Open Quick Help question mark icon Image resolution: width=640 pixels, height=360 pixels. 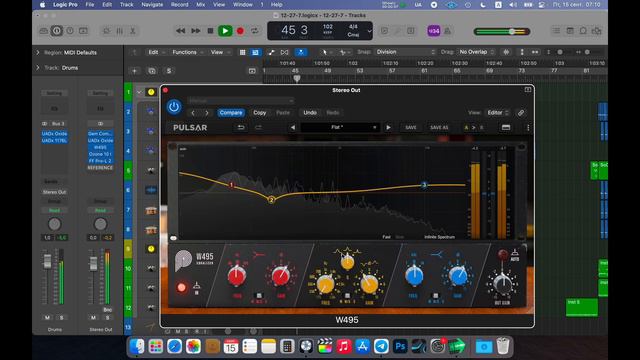pyautogui.click(x=70, y=31)
